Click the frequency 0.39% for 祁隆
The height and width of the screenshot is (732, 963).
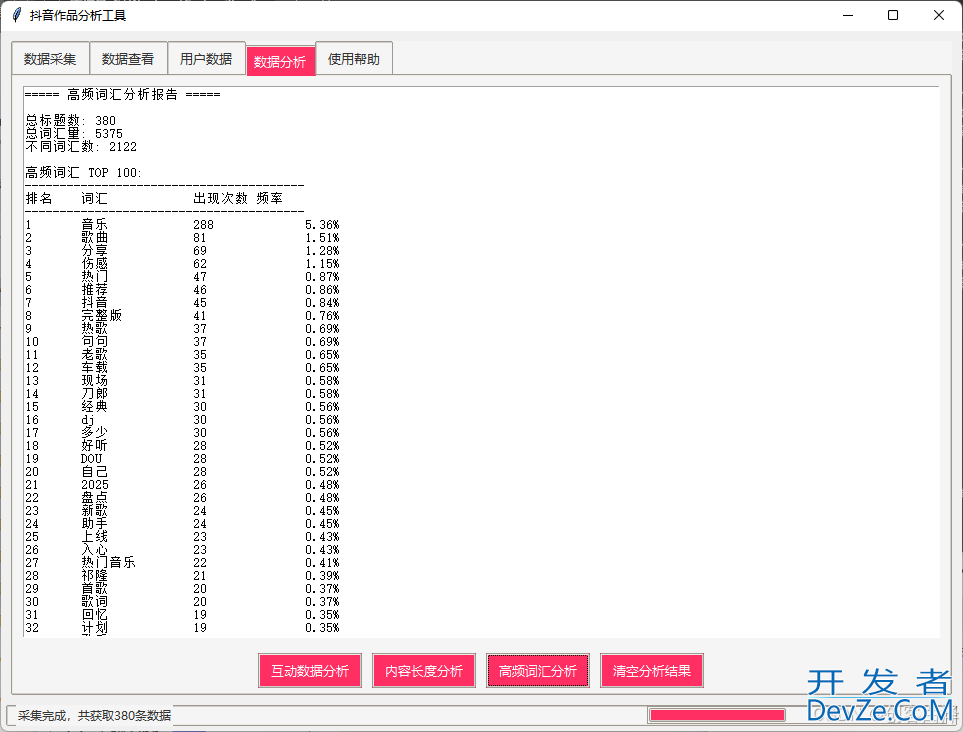pos(322,575)
